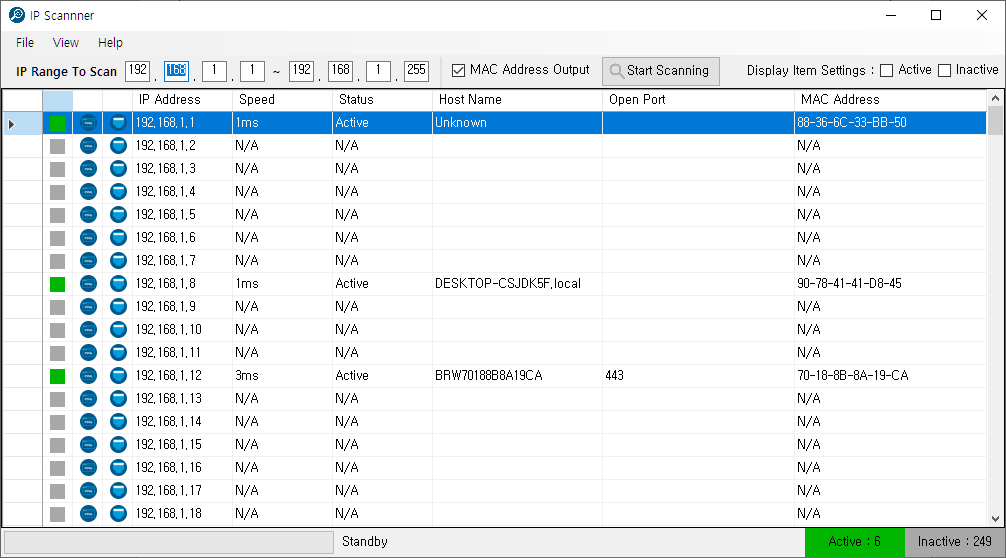Enable the Active display item checkbox
The width and height of the screenshot is (1006, 558).
pyautogui.click(x=886, y=71)
